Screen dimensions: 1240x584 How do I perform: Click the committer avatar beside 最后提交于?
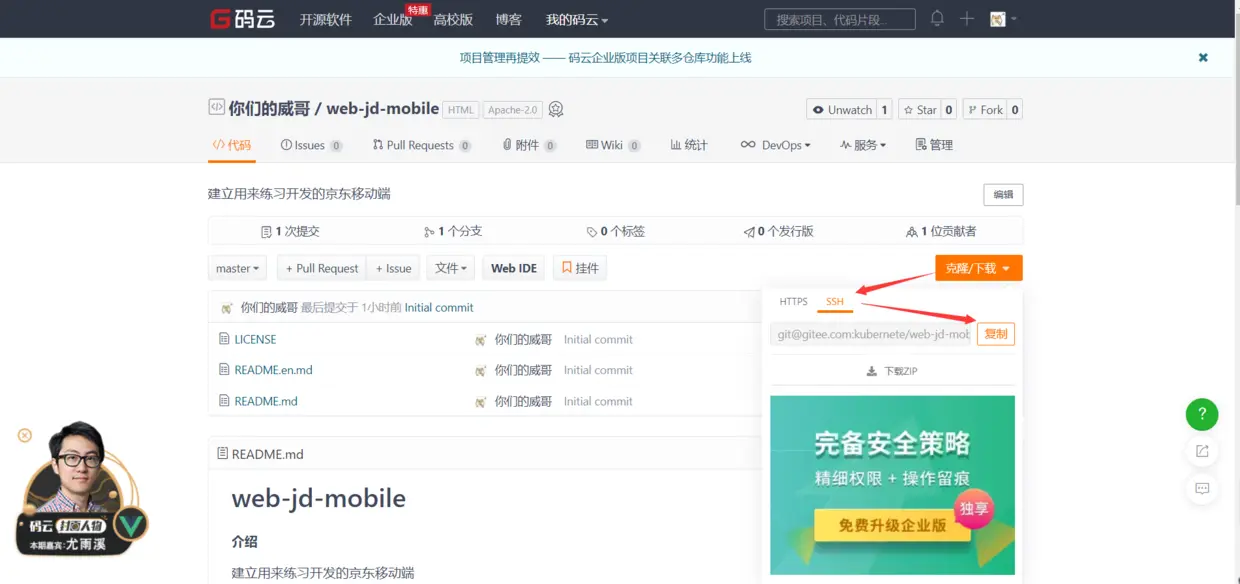pos(228,308)
